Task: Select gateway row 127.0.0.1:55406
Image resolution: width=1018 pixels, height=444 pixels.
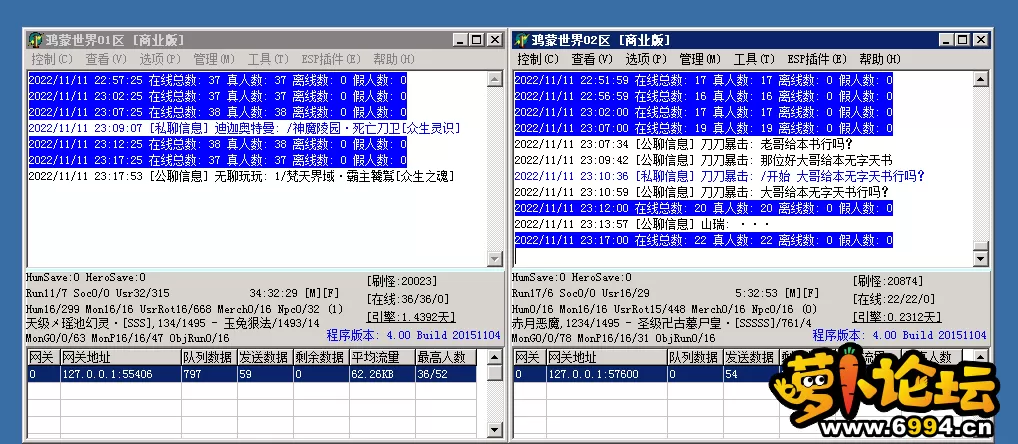Action: [x=252, y=374]
